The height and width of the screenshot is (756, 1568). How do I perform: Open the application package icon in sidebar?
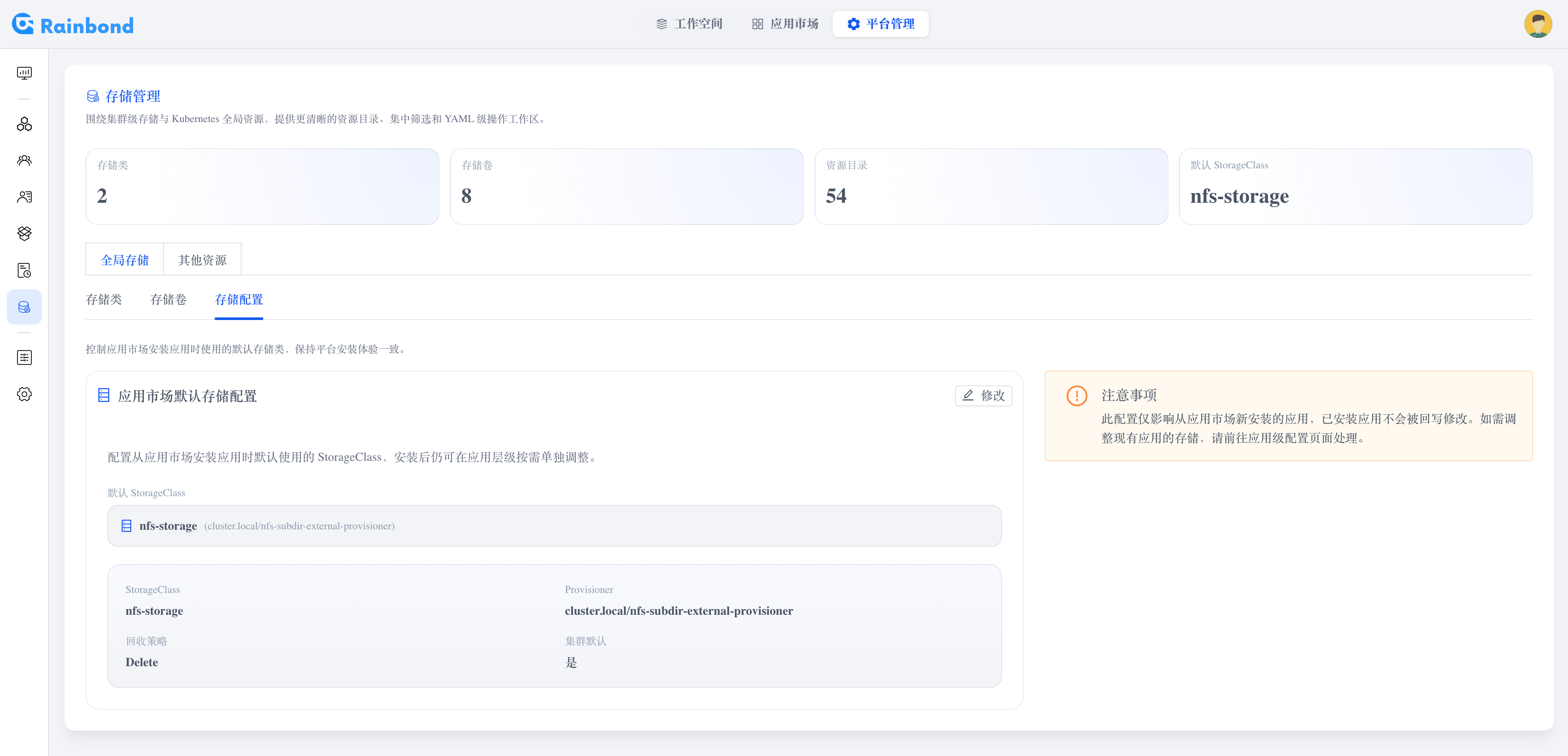click(x=24, y=233)
